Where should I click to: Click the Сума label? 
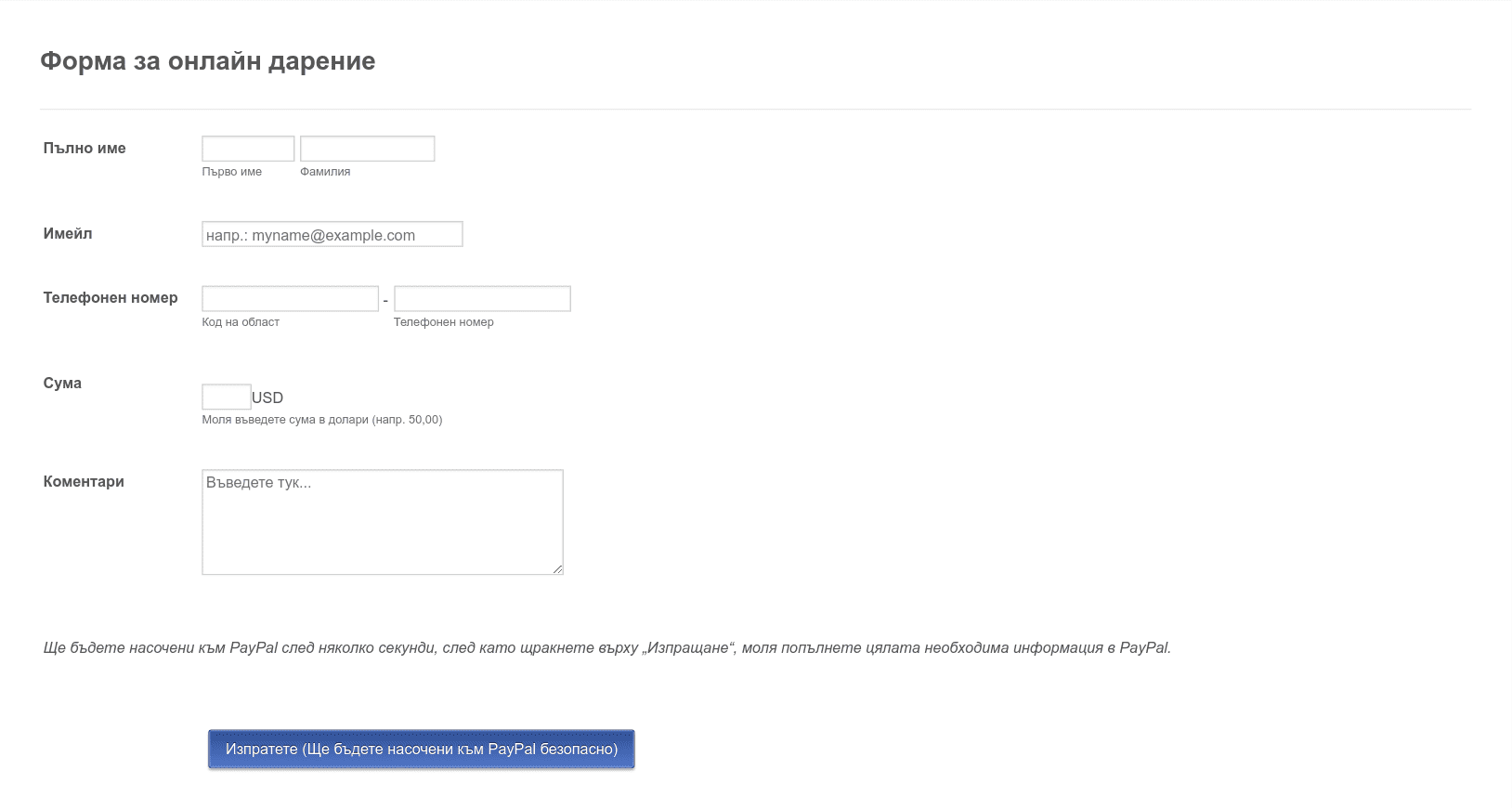click(62, 384)
